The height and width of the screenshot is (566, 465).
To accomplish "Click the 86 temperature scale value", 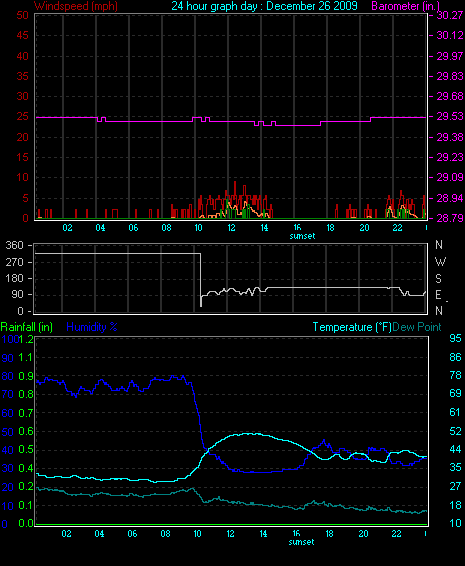I will coord(455,357).
